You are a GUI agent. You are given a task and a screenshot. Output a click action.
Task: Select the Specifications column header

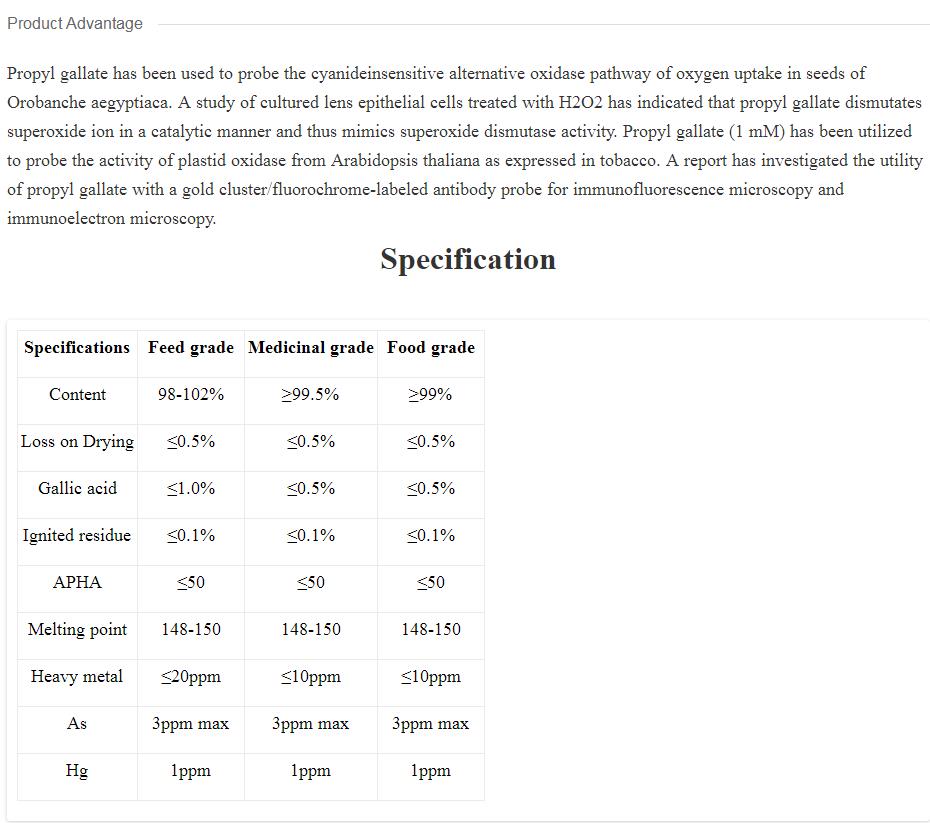[x=77, y=347]
